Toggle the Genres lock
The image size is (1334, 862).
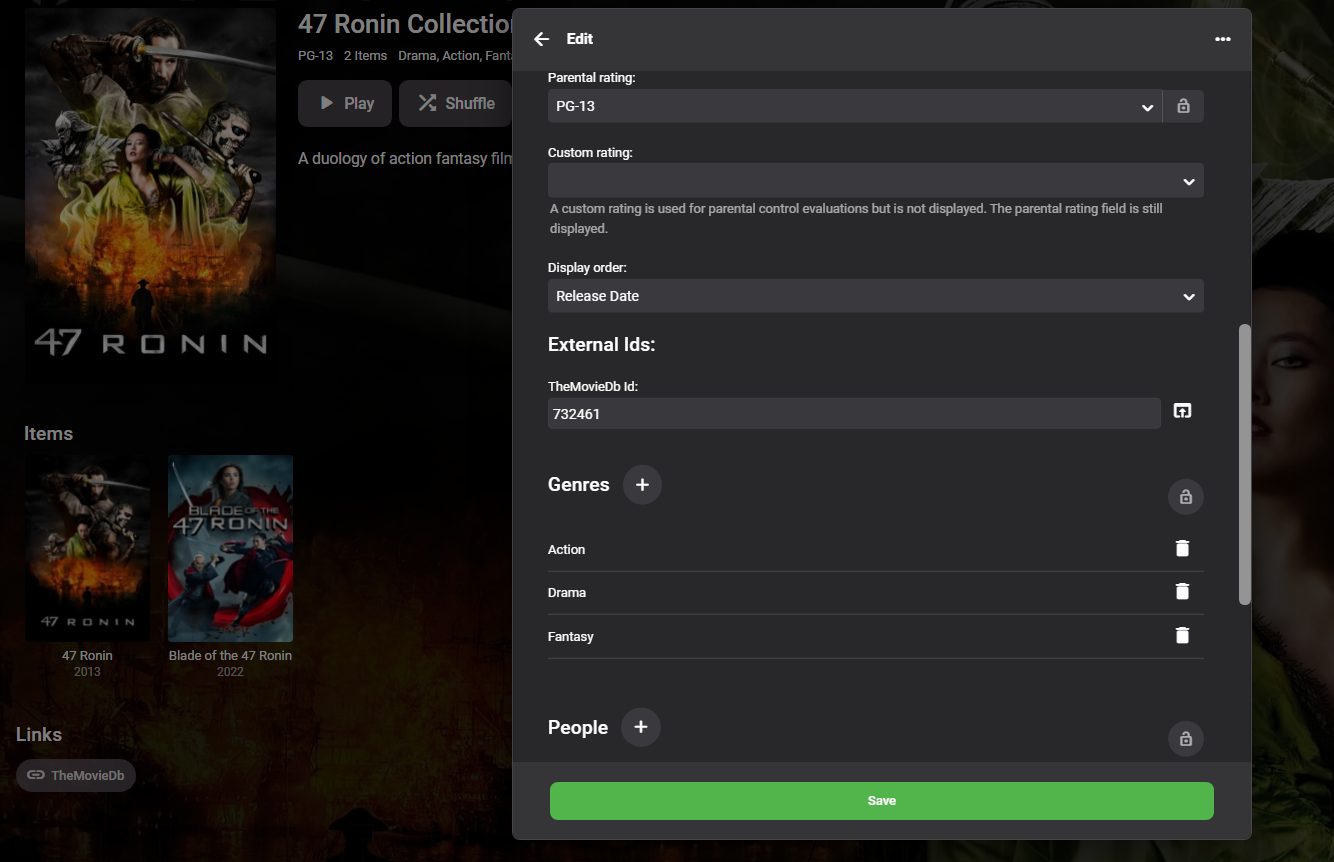[1185, 497]
